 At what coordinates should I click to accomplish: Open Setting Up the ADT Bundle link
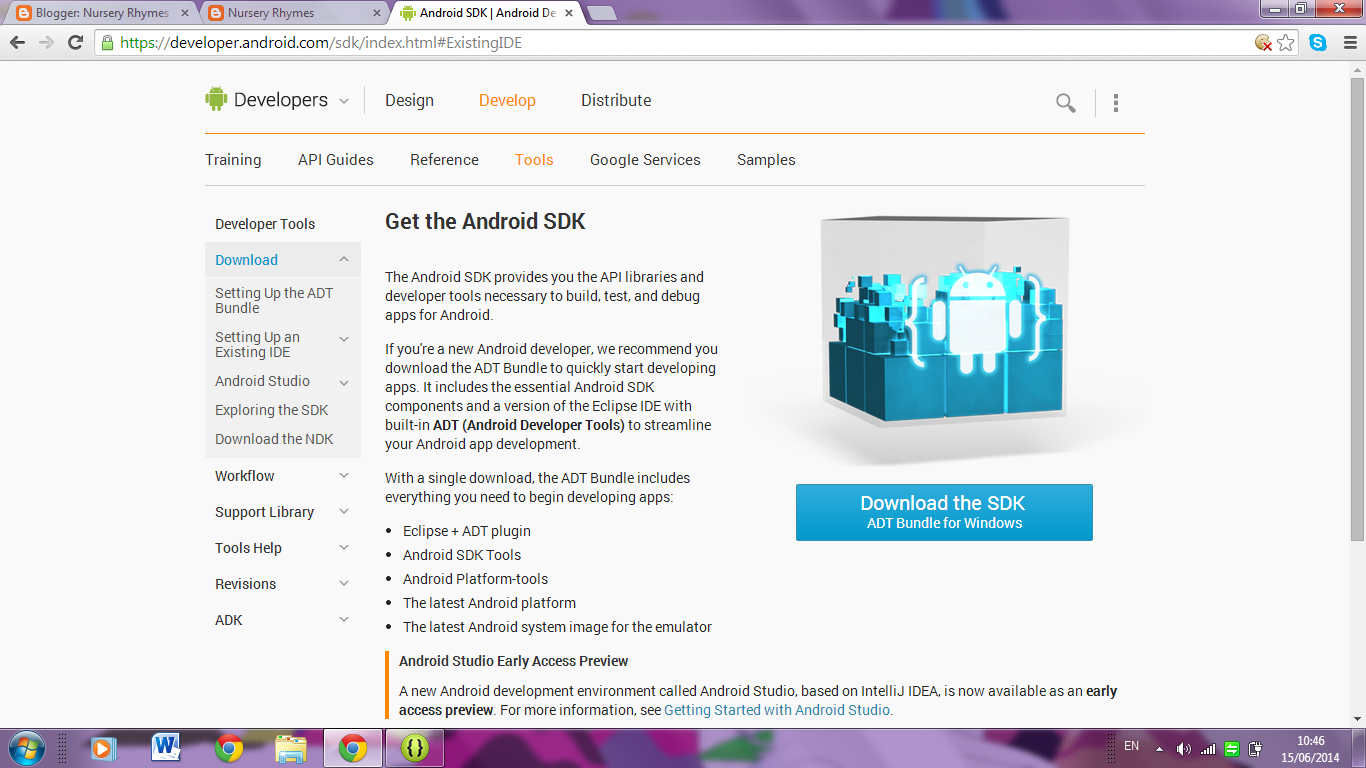click(274, 300)
